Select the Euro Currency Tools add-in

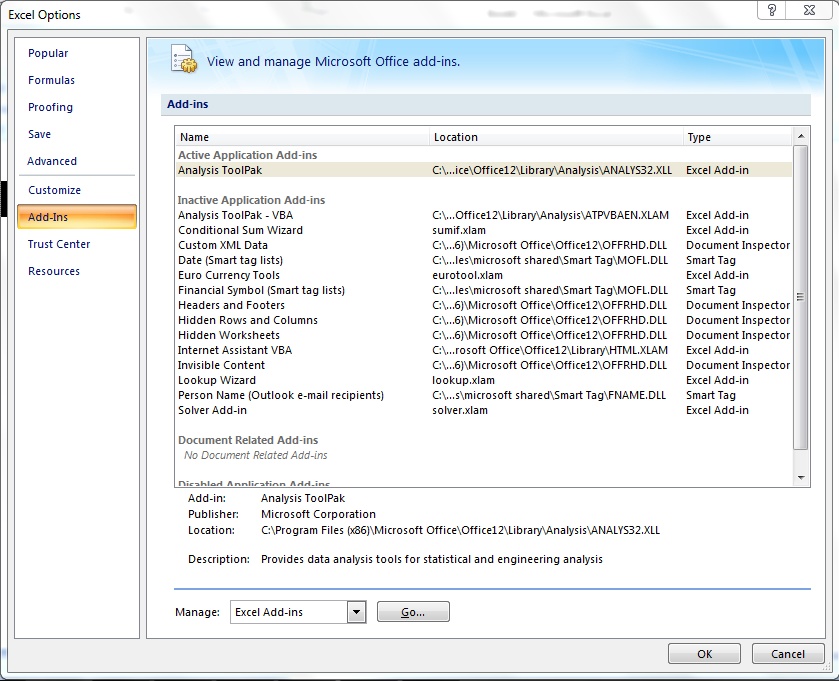tap(228, 275)
